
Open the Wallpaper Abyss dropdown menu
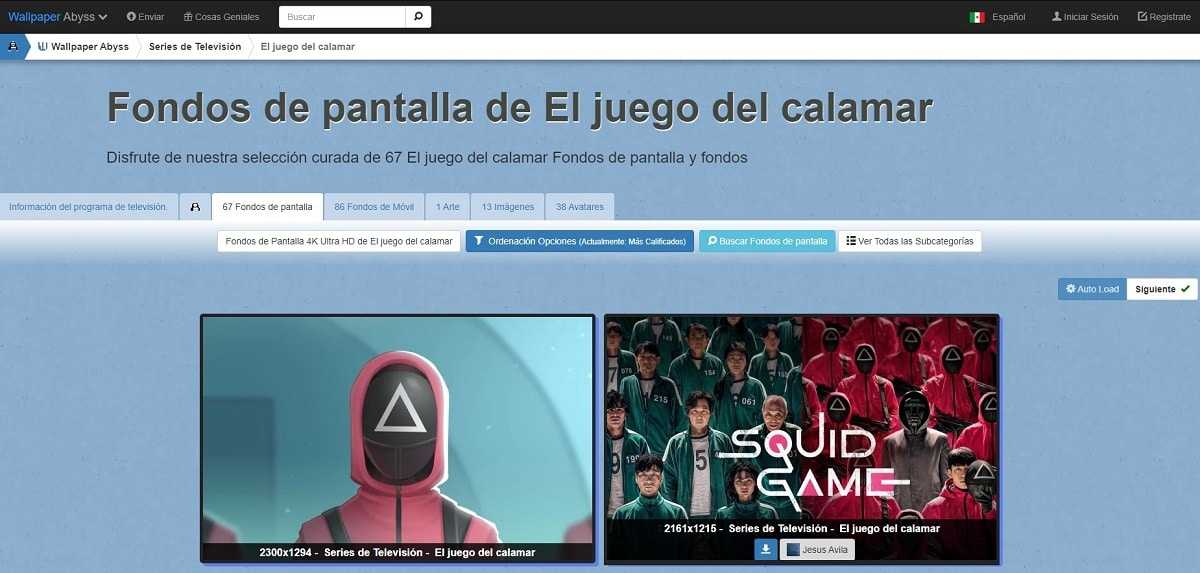click(57, 16)
